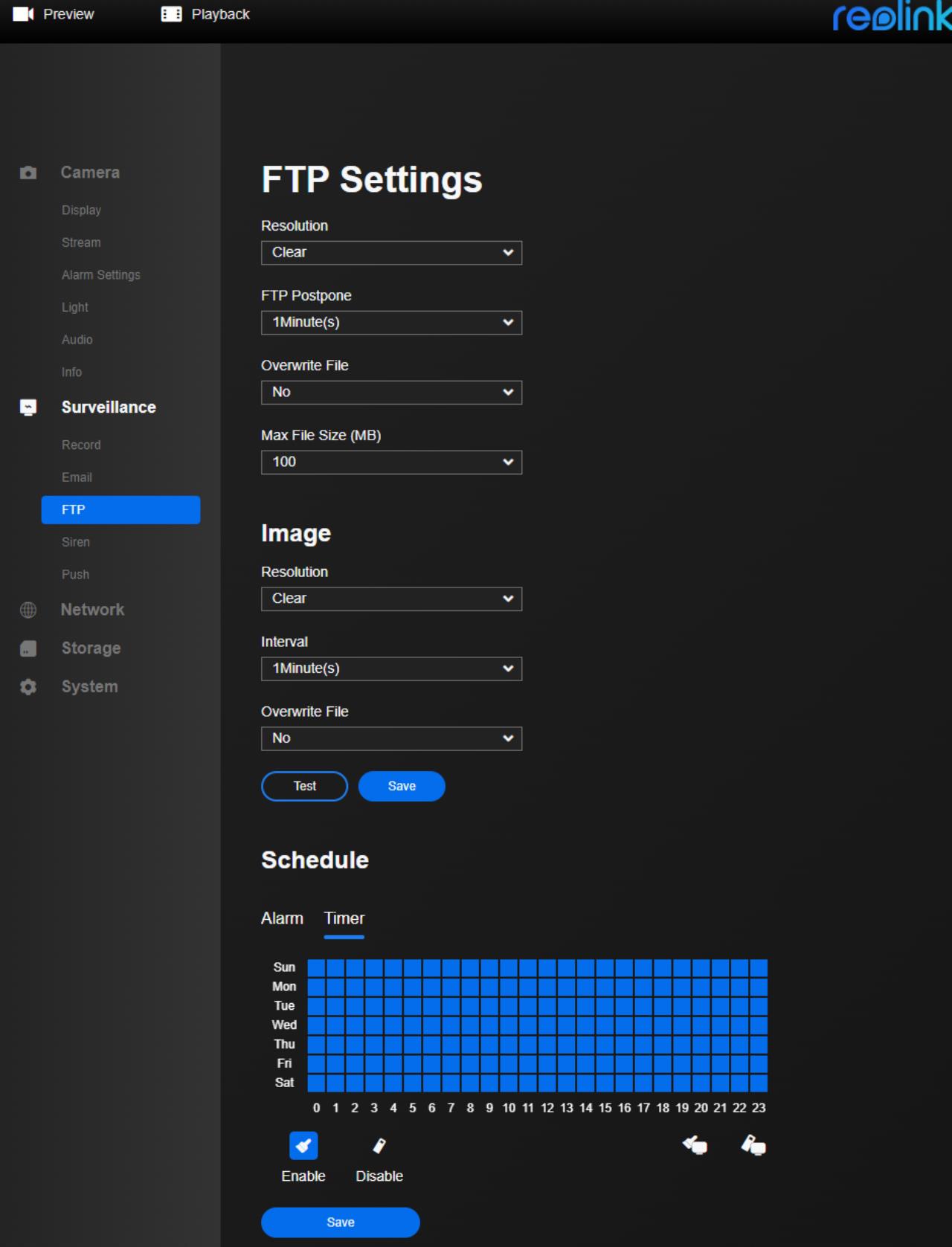Click the Test button
Image resolution: width=952 pixels, height=1247 pixels.
(304, 786)
